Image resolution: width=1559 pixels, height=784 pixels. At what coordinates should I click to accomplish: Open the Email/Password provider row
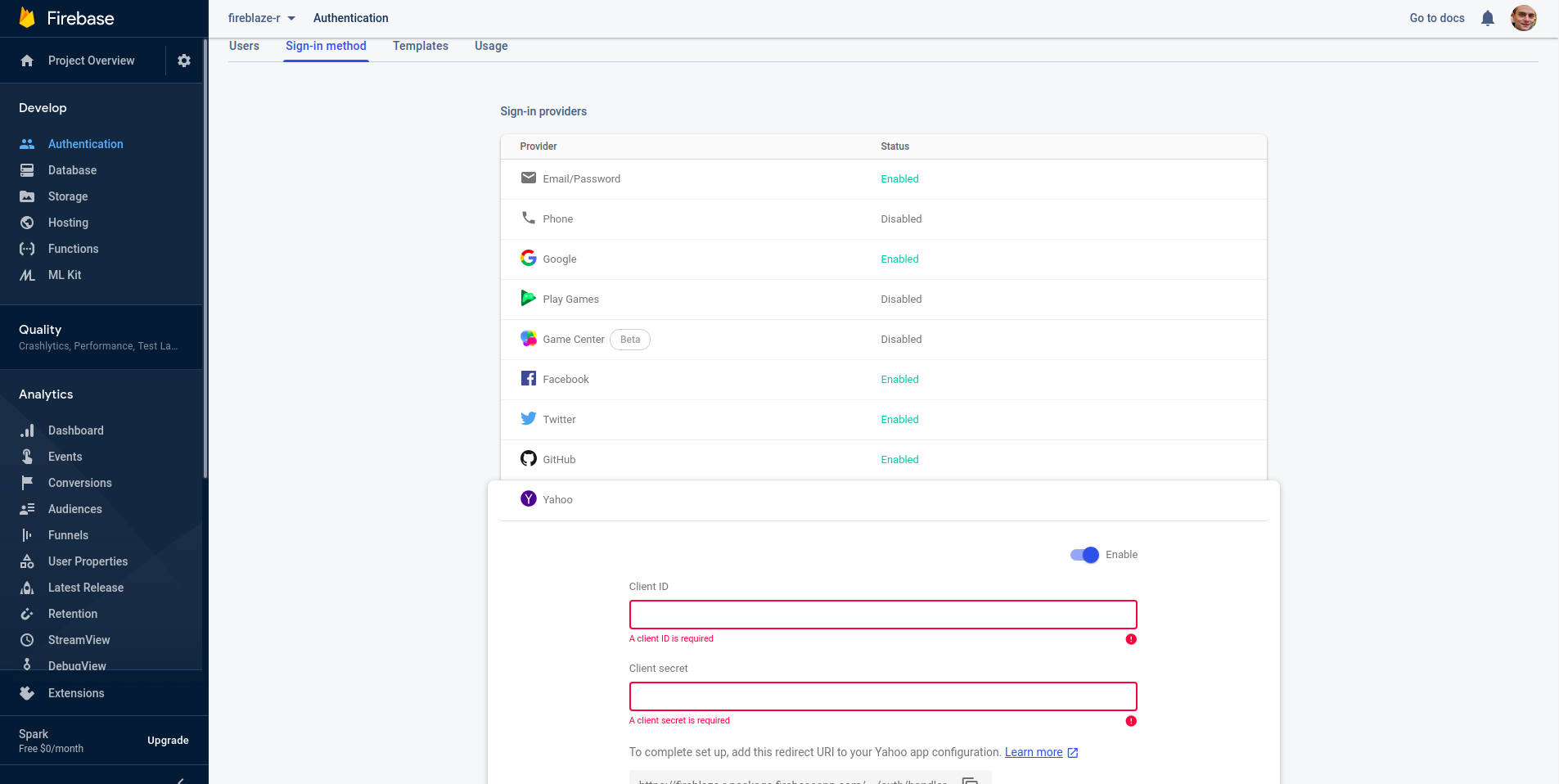click(x=884, y=179)
